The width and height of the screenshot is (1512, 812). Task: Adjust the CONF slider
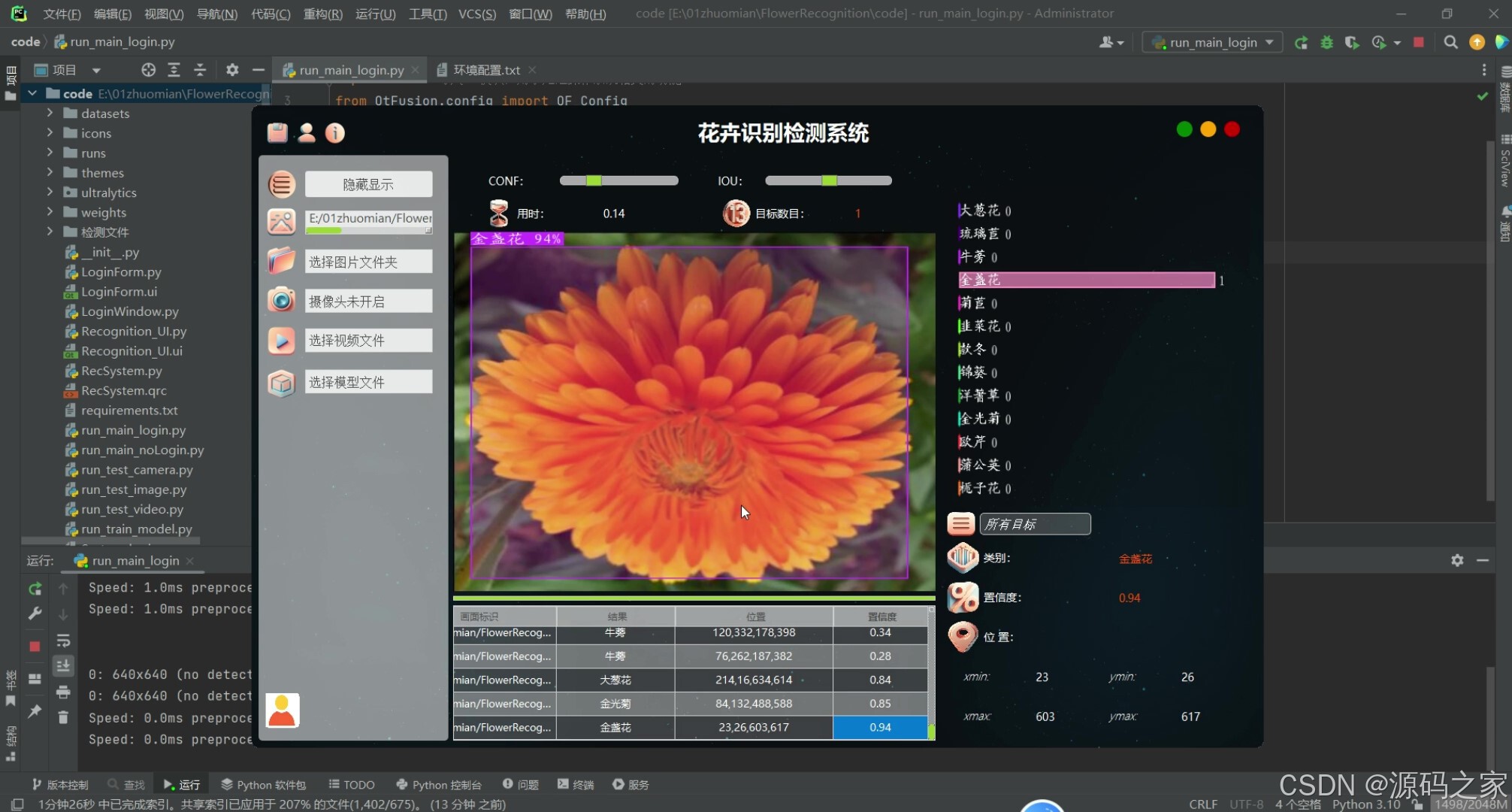[594, 180]
